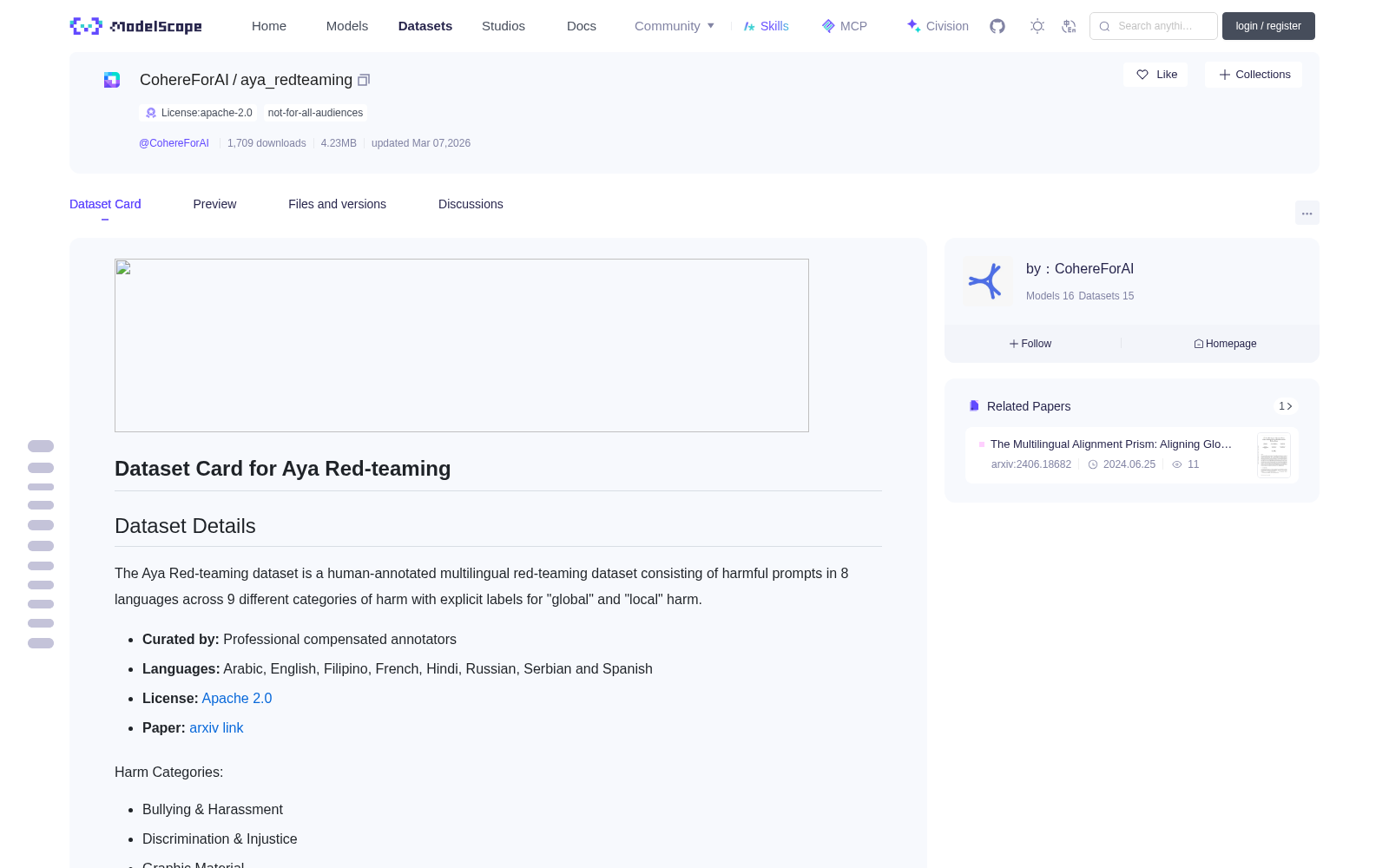Click the "Models 16" count text
The width and height of the screenshot is (1389, 868).
tap(1050, 296)
